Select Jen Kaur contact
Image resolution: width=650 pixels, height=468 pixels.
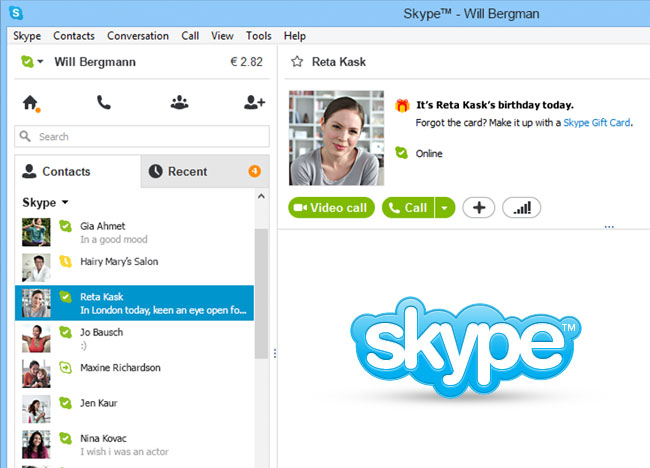135,409
